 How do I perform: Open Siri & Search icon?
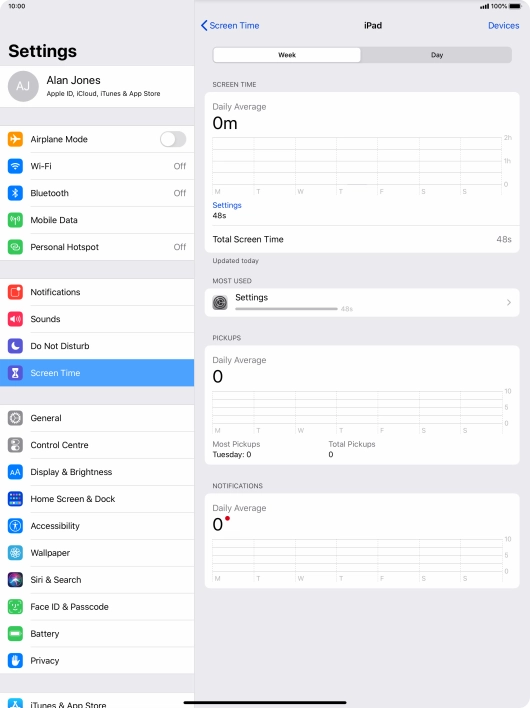(15, 580)
